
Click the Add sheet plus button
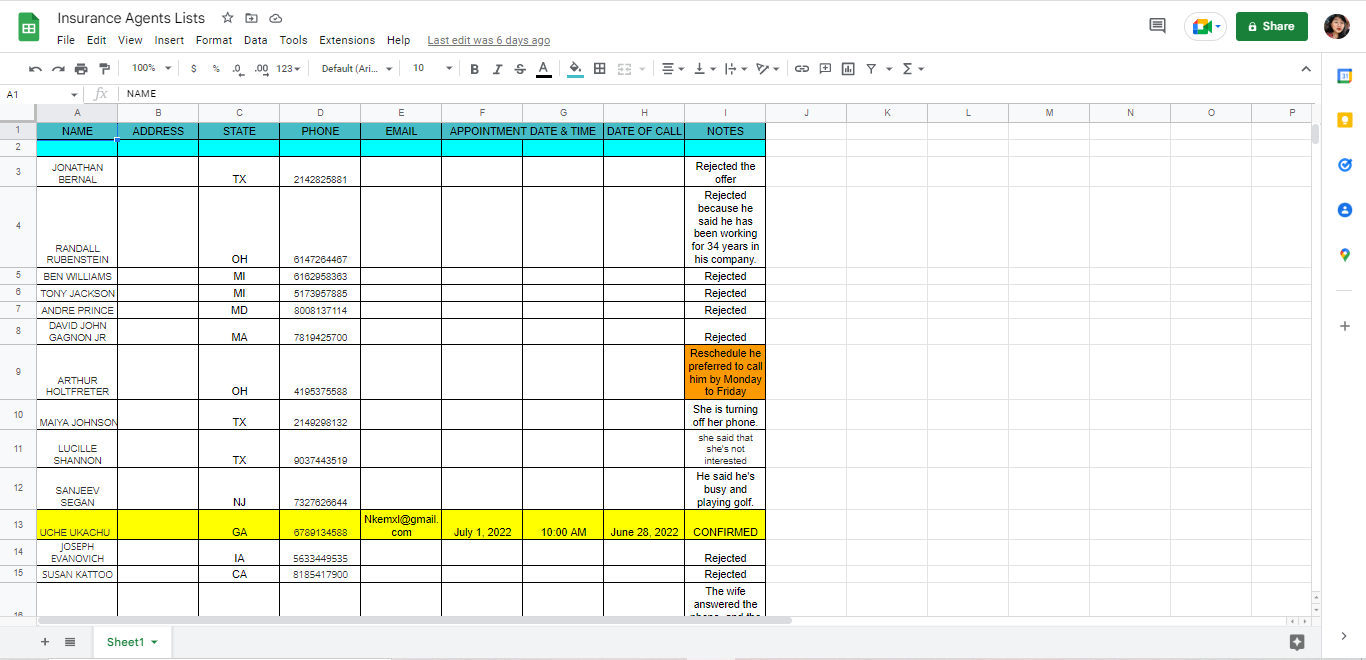44,642
